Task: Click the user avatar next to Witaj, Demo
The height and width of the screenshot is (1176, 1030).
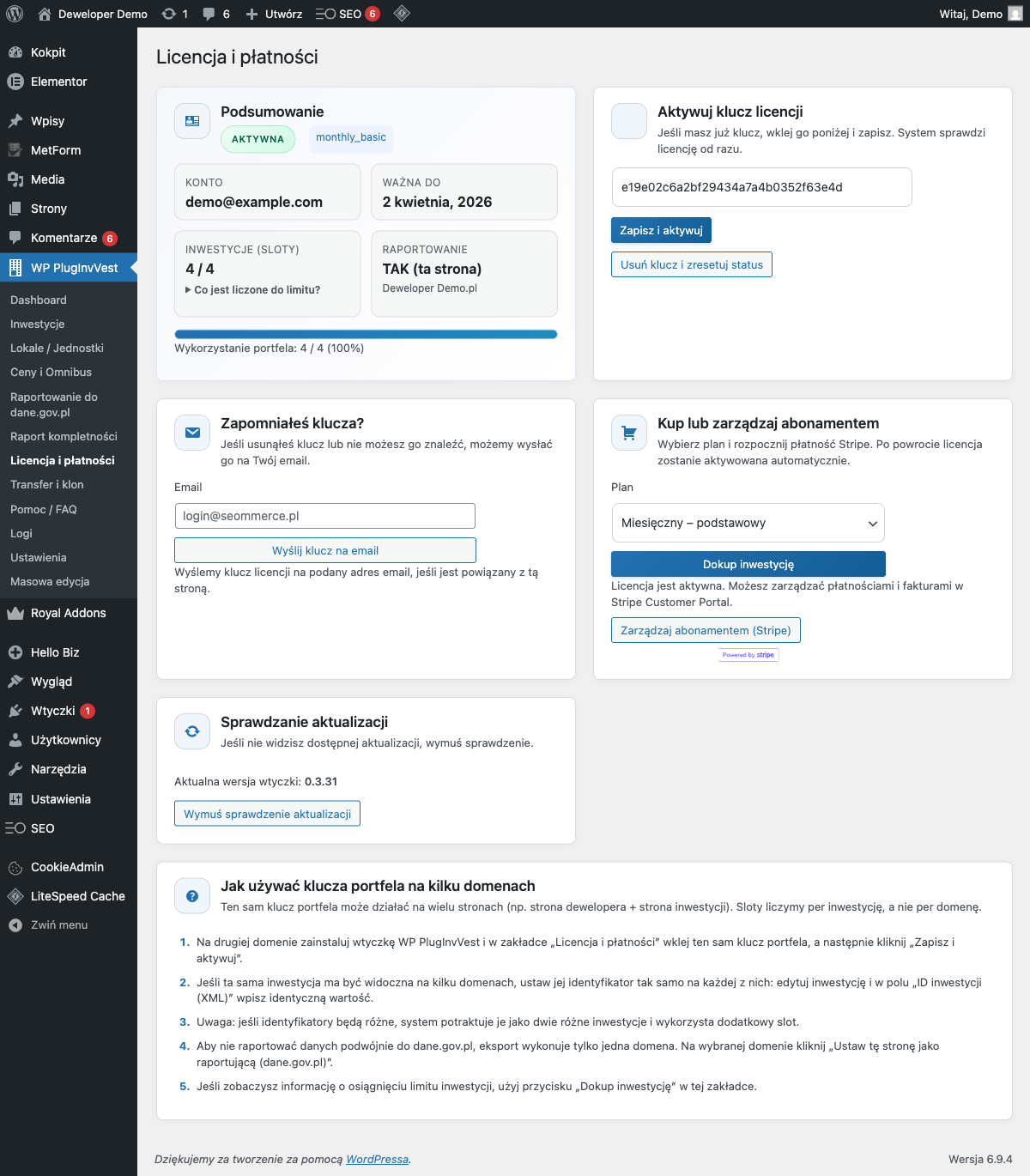Action: click(x=1015, y=14)
